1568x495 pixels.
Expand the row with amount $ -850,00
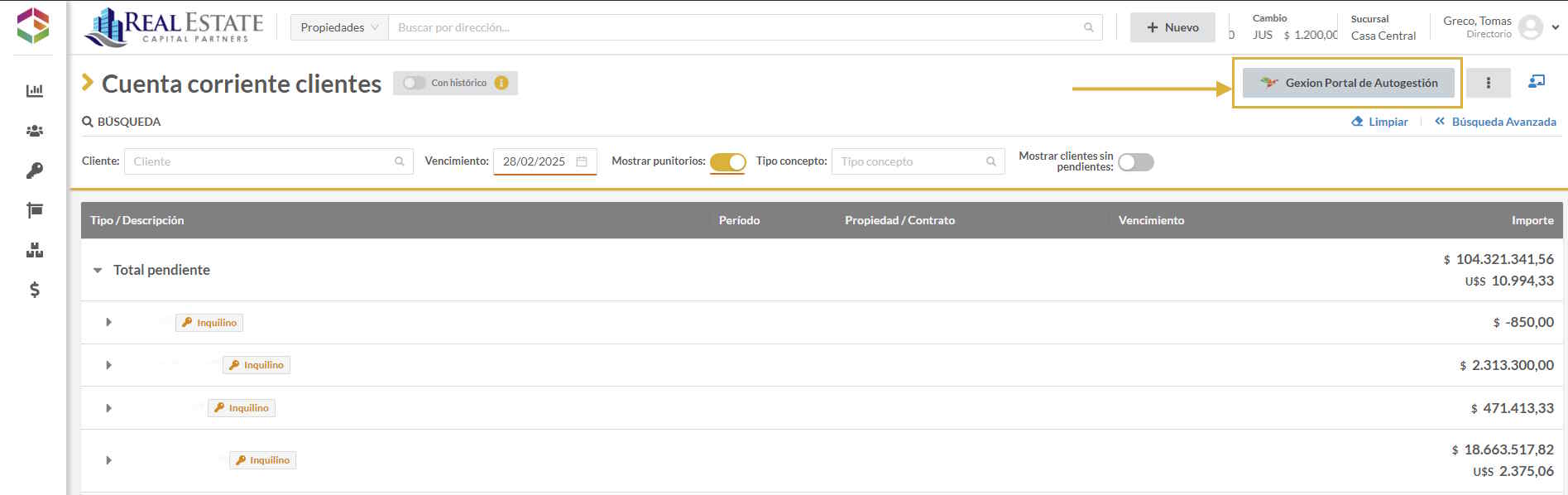click(x=108, y=322)
